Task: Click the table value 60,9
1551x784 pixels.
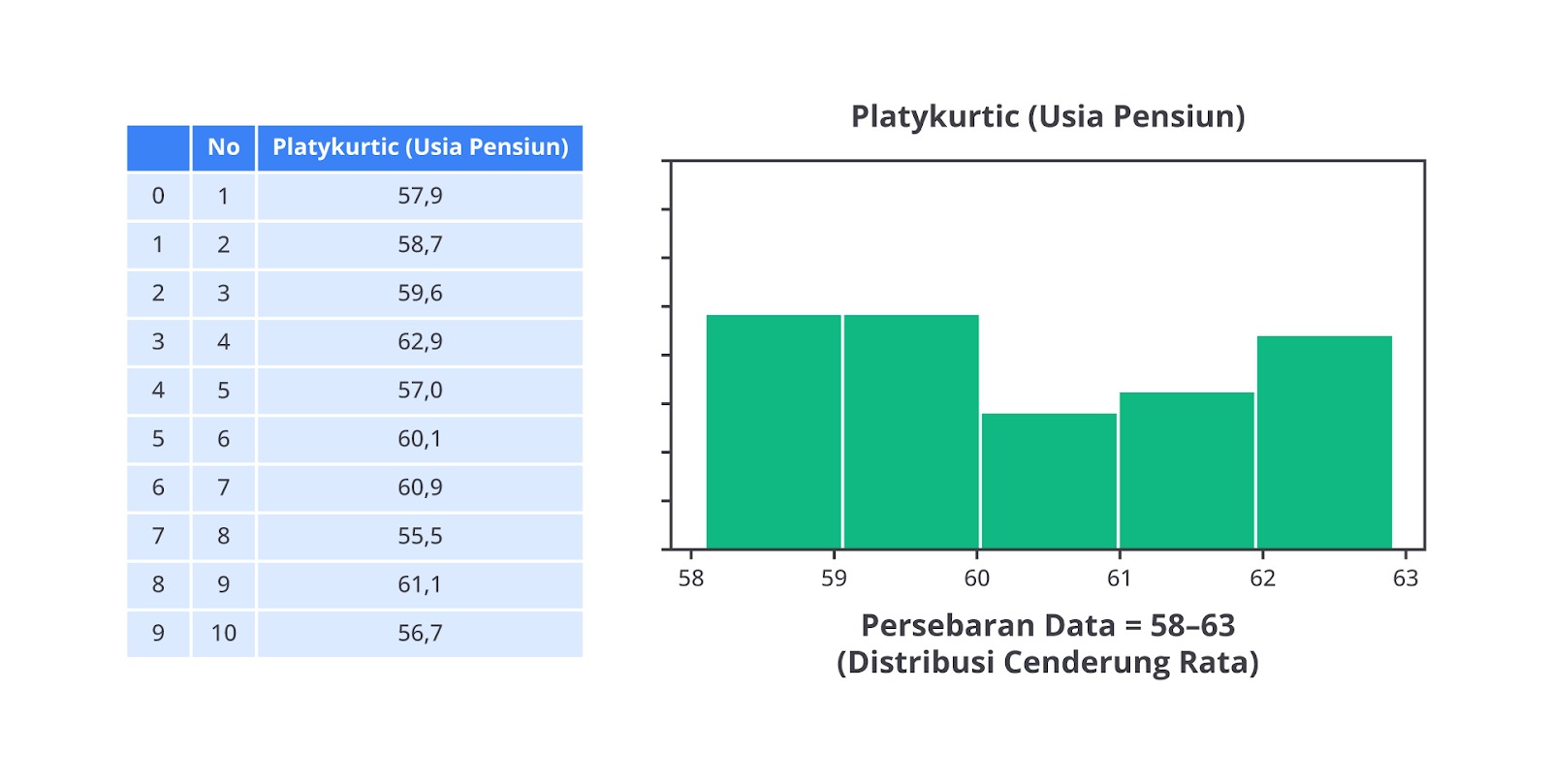Action: click(420, 487)
